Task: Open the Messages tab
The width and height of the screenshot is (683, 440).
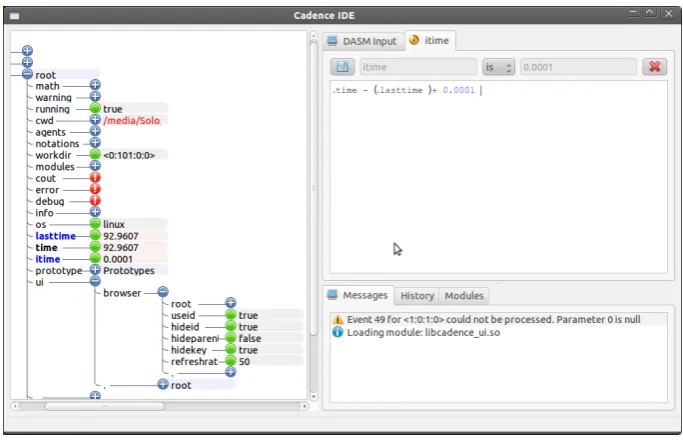Action: tap(359, 295)
